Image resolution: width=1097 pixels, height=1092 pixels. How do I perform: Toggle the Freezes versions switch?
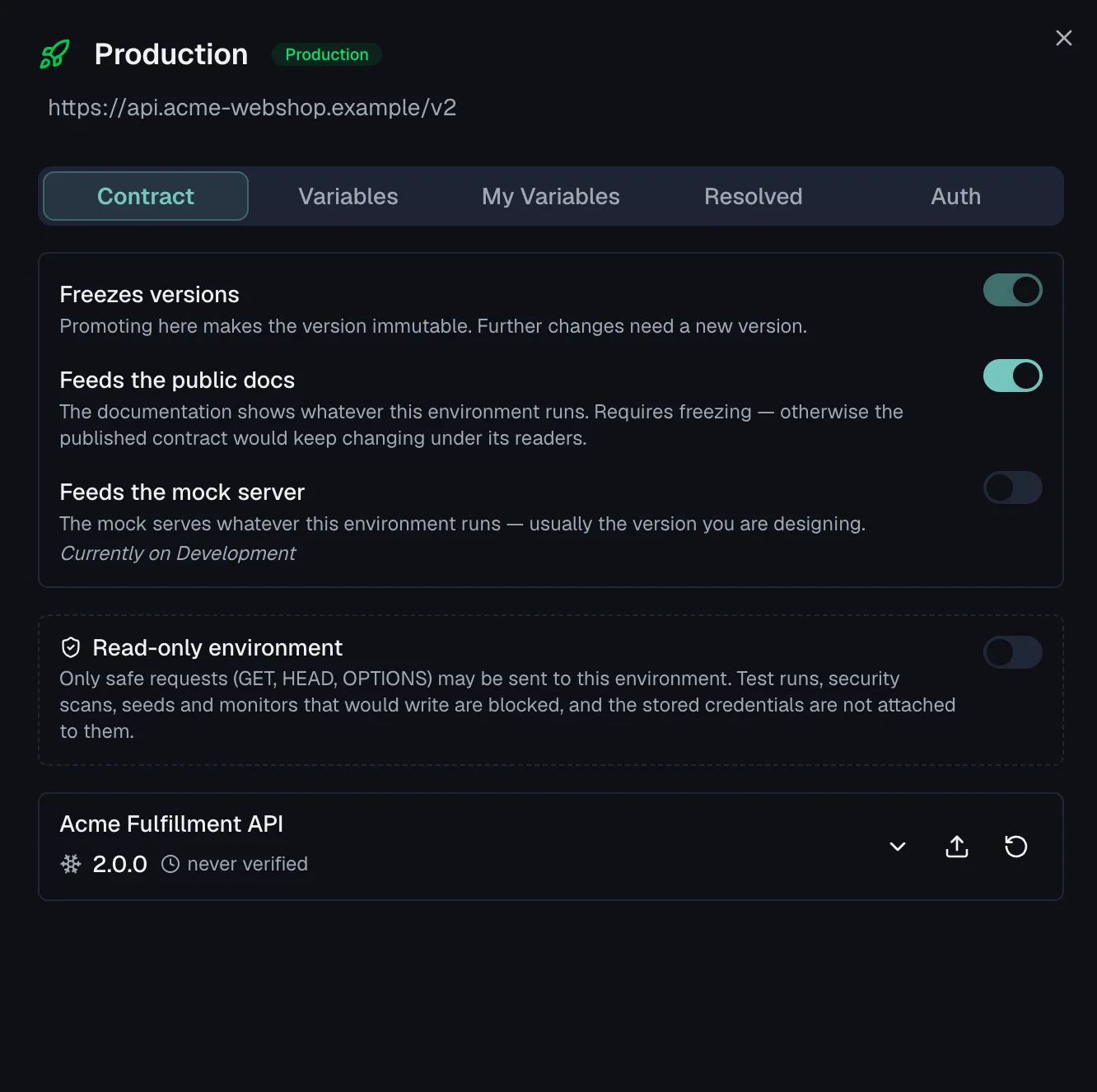[1013, 290]
